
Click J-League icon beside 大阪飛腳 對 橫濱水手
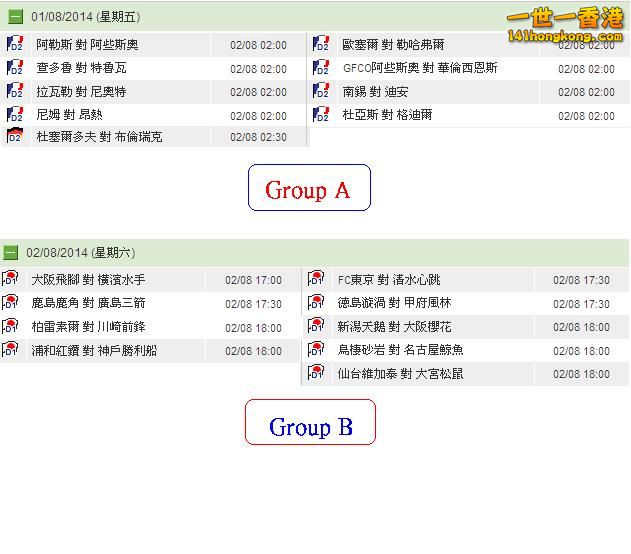[11, 280]
